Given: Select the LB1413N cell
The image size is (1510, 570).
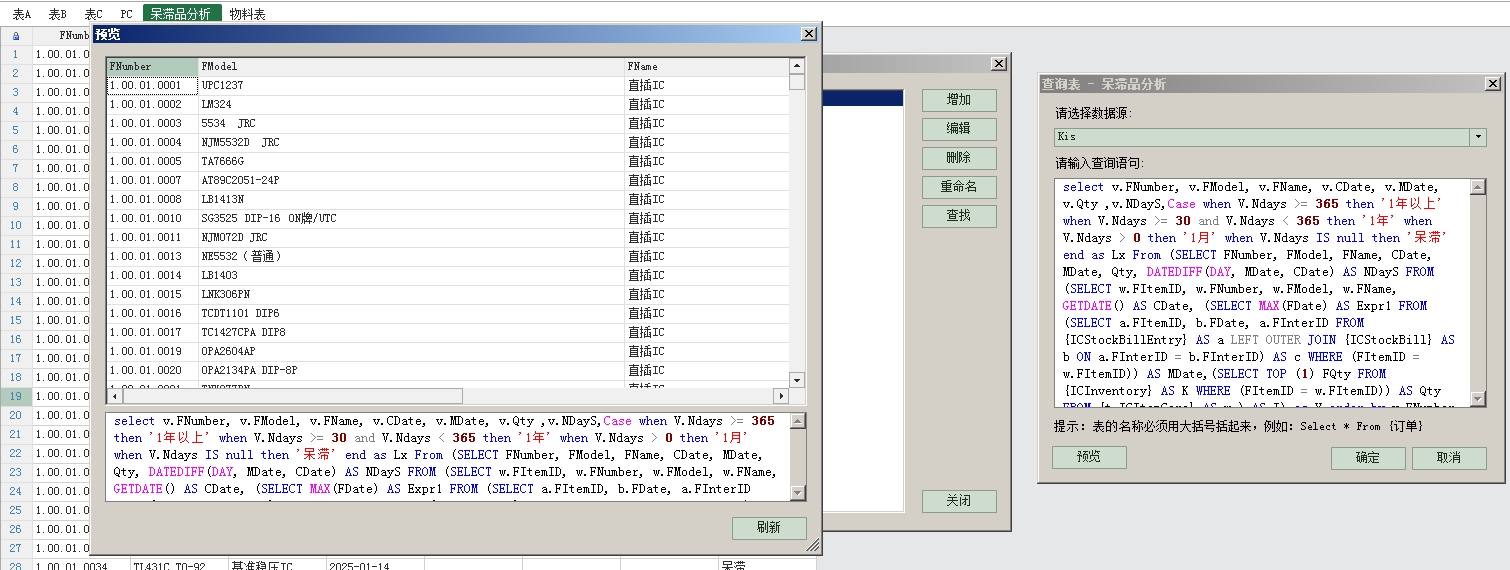Looking at the screenshot, I should (x=412, y=200).
